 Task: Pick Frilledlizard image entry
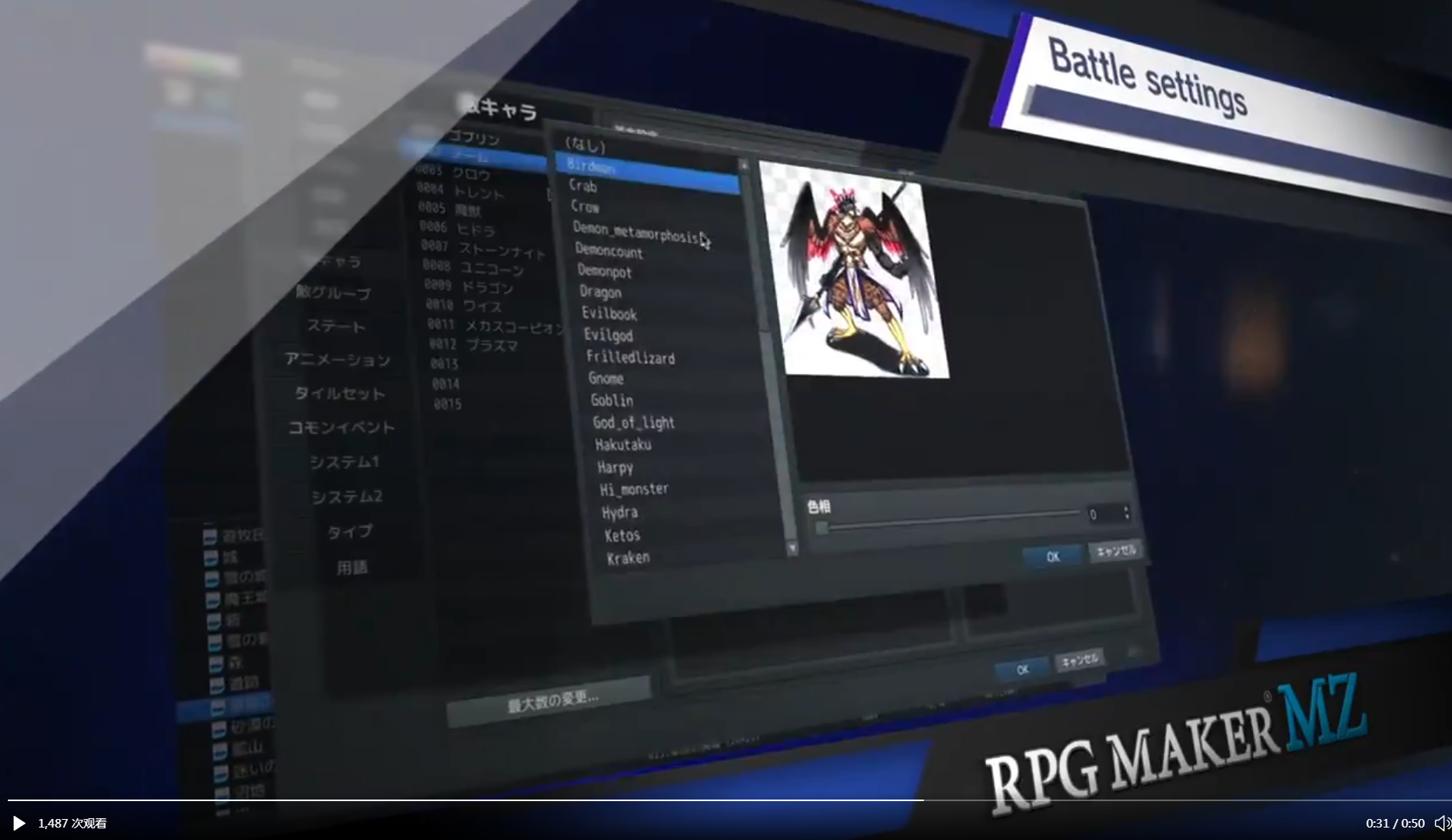(630, 358)
